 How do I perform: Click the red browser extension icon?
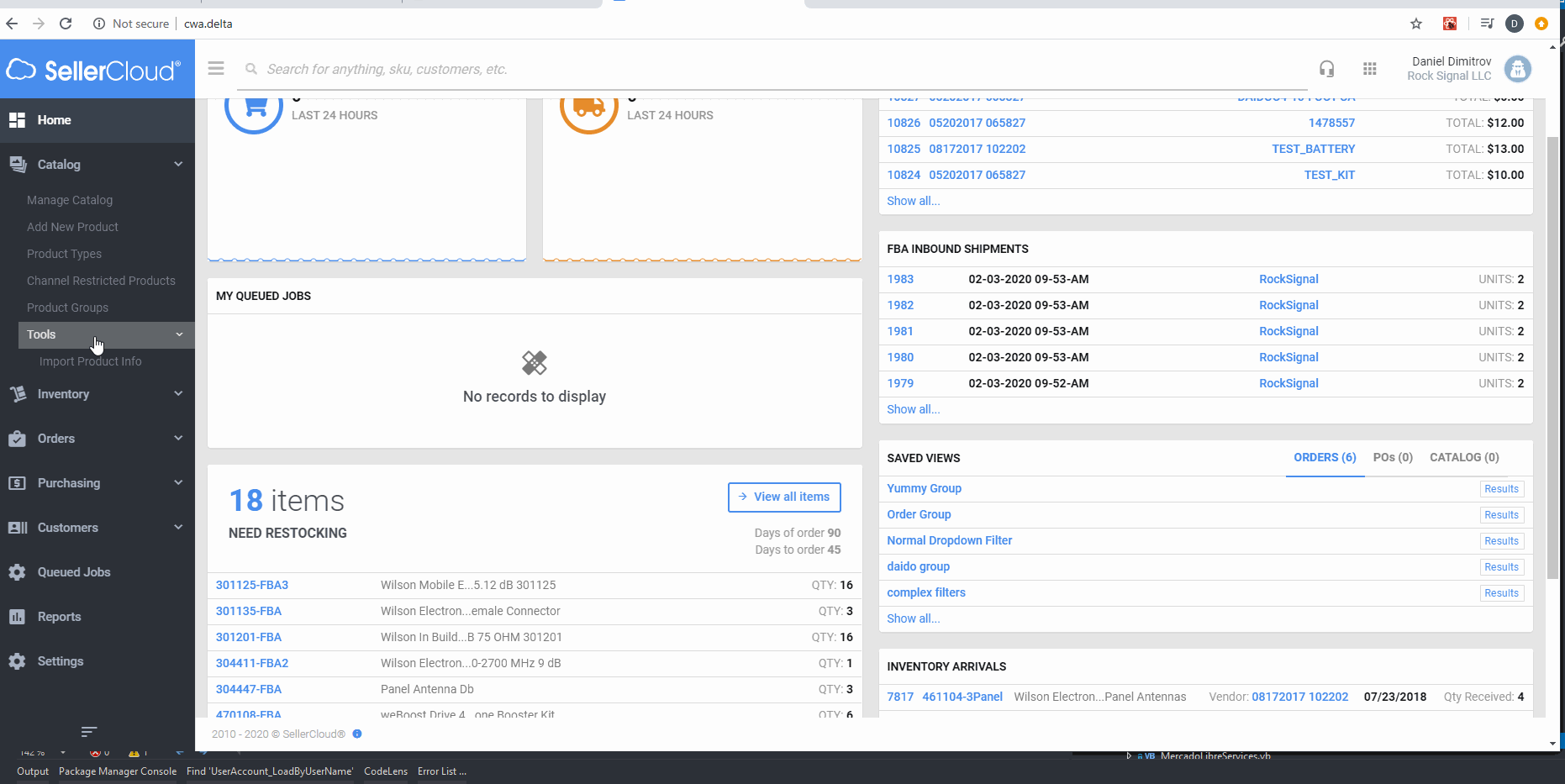(1450, 24)
